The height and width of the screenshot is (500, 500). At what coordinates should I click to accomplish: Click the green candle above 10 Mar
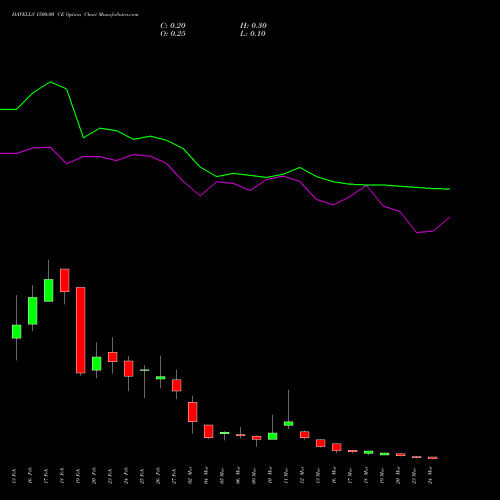(273, 436)
